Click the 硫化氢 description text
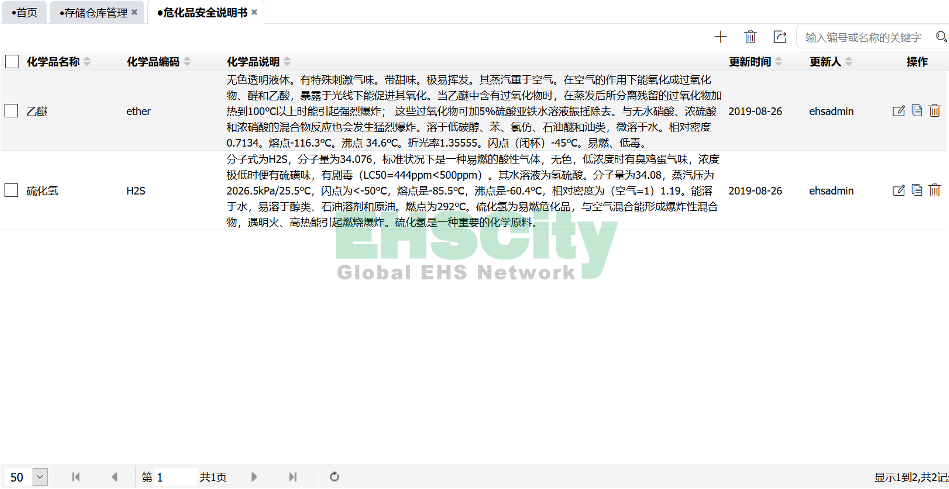 (x=471, y=191)
